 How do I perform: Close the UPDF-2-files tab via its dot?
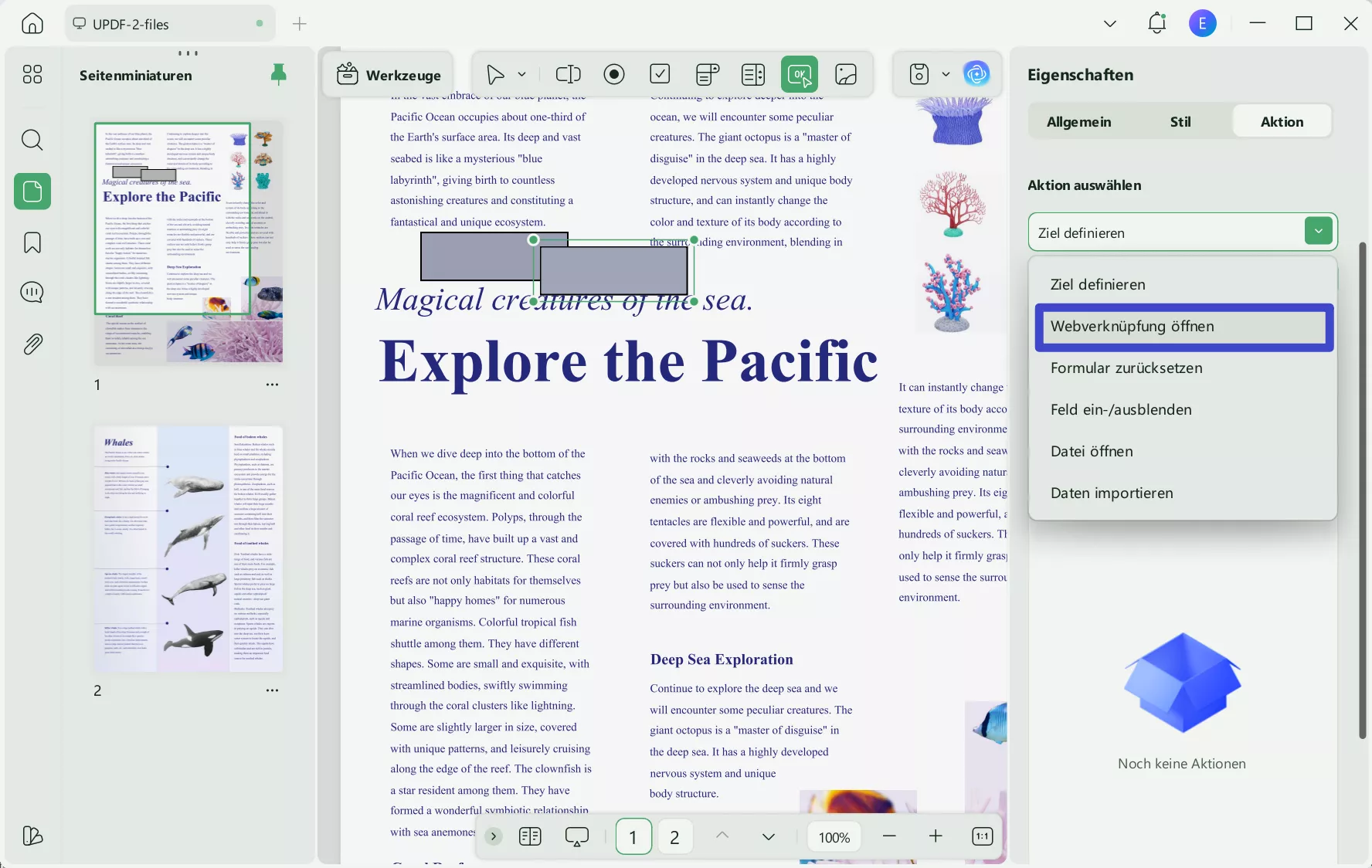point(260,24)
